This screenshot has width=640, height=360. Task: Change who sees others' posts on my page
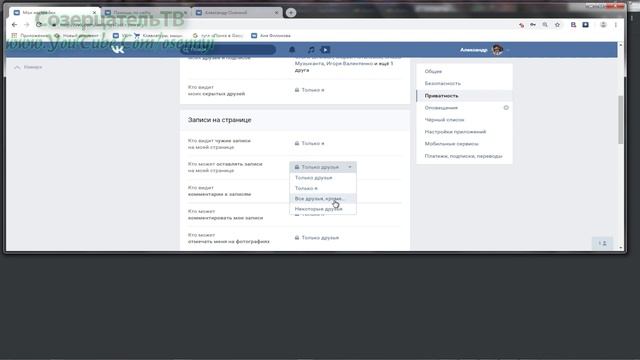point(309,143)
